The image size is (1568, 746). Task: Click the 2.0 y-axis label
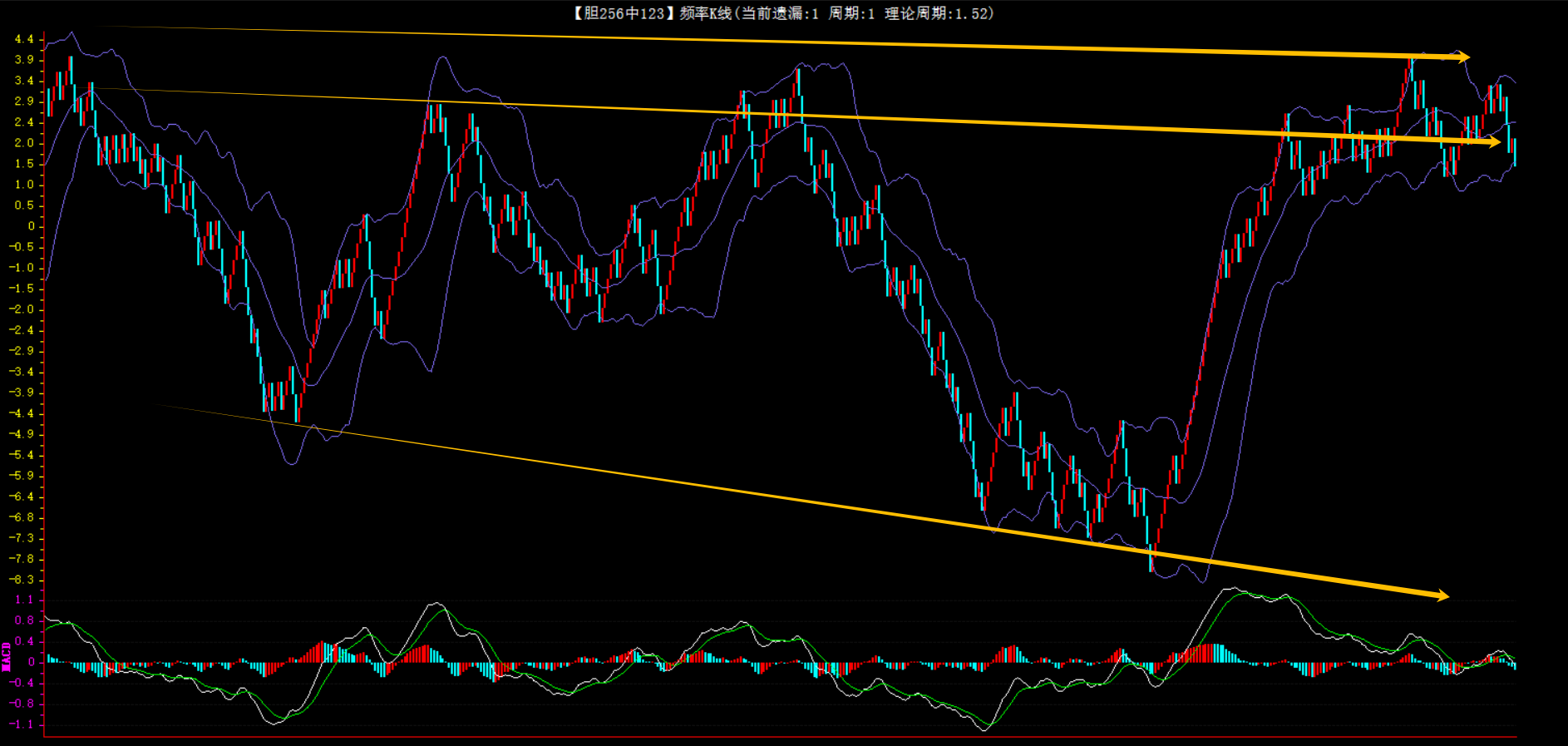pyautogui.click(x=24, y=143)
